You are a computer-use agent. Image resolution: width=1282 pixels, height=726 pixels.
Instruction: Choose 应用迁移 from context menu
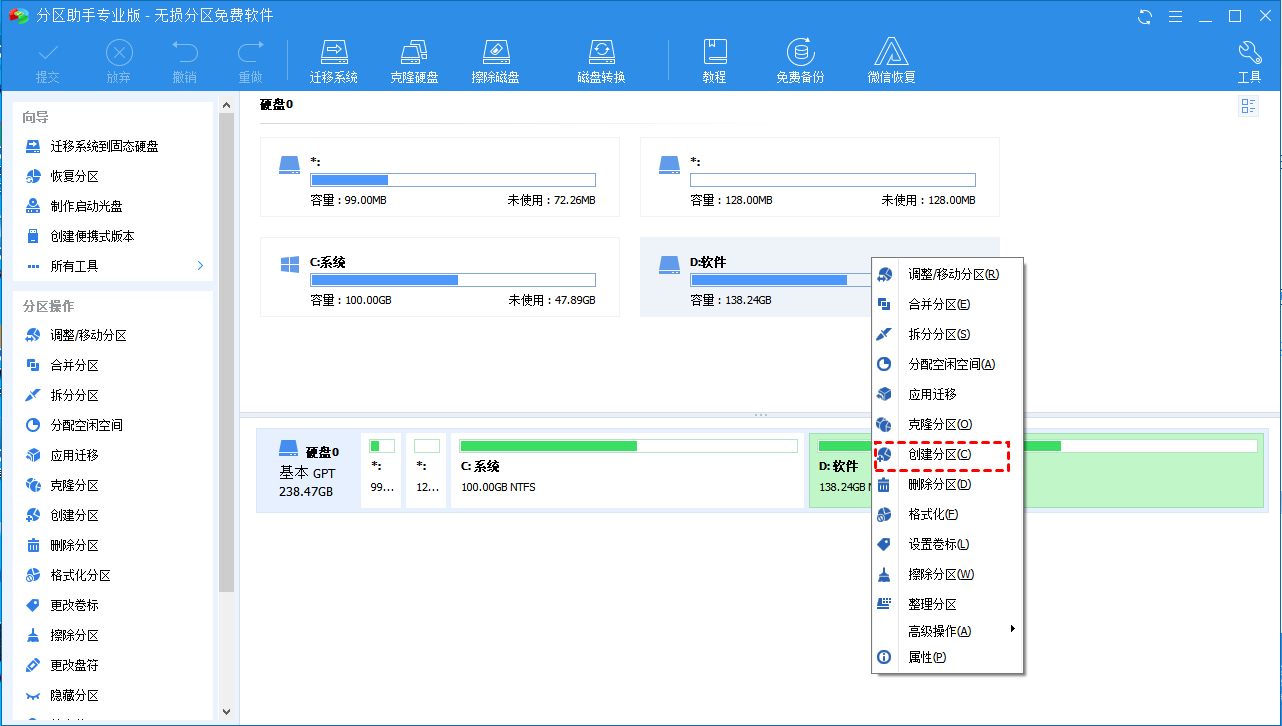[x=947, y=394]
